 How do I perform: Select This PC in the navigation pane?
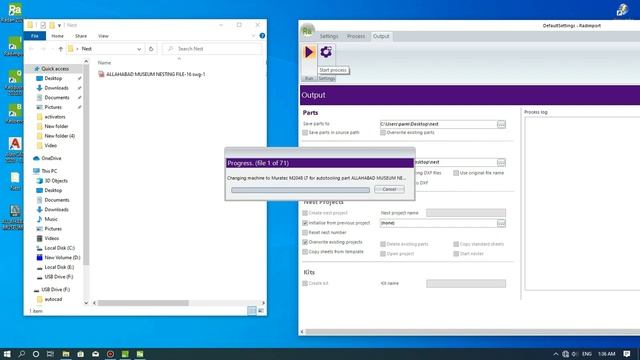[x=49, y=171]
